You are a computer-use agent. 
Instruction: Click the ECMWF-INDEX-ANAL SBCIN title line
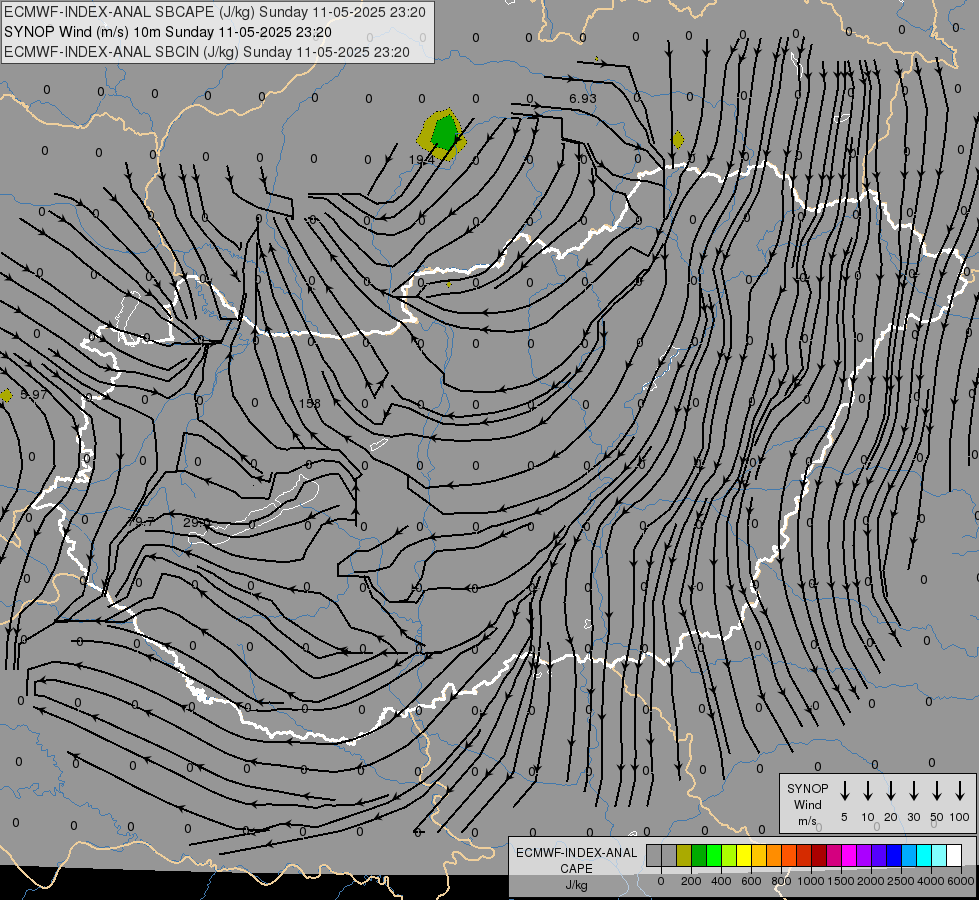point(207,52)
